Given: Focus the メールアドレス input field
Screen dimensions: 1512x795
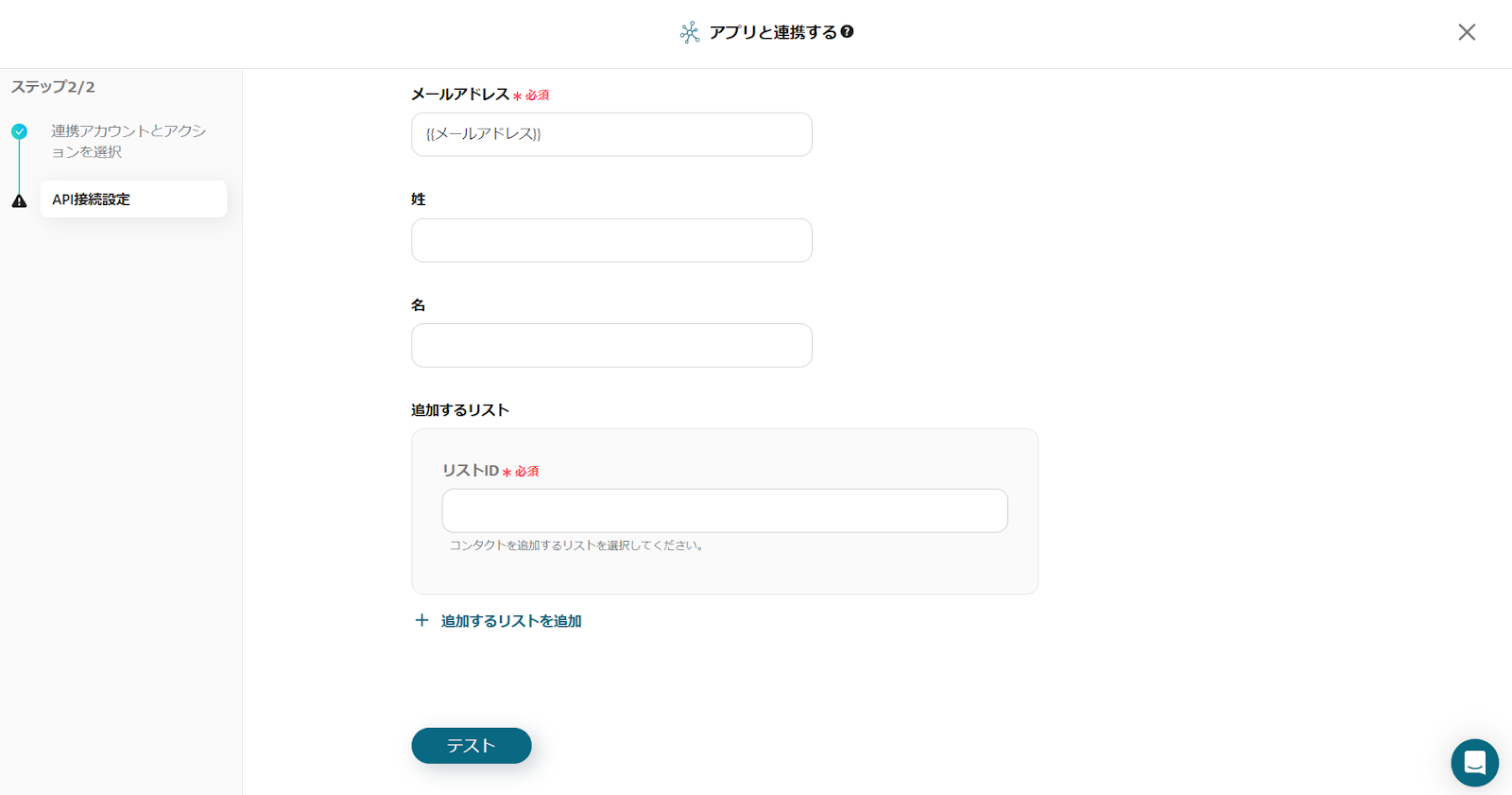Looking at the screenshot, I should pos(611,134).
